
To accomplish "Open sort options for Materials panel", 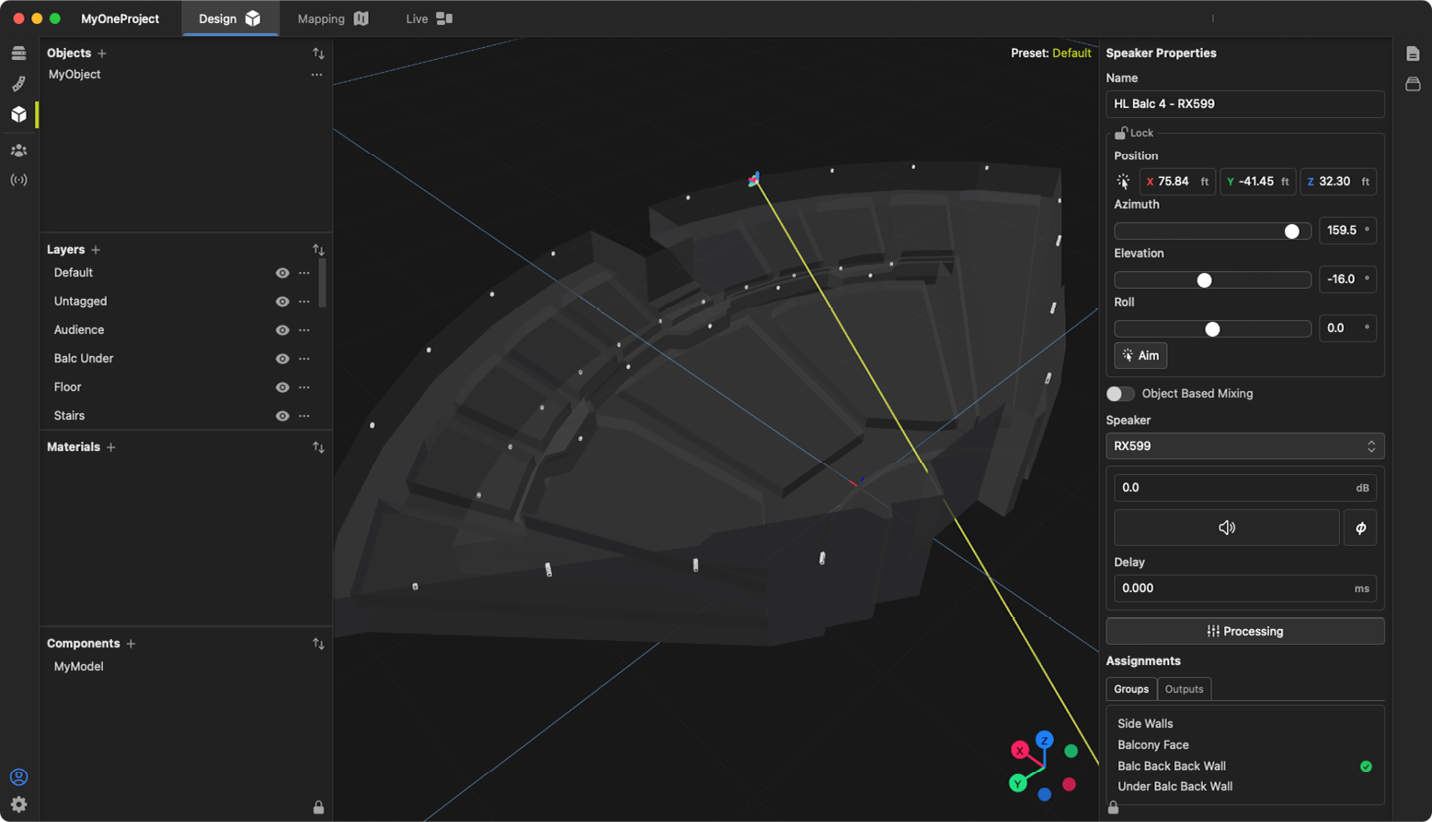I will coord(318,447).
